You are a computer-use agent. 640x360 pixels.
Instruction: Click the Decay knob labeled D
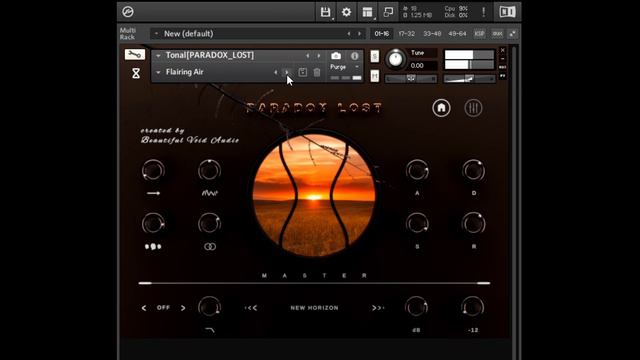coord(473,170)
